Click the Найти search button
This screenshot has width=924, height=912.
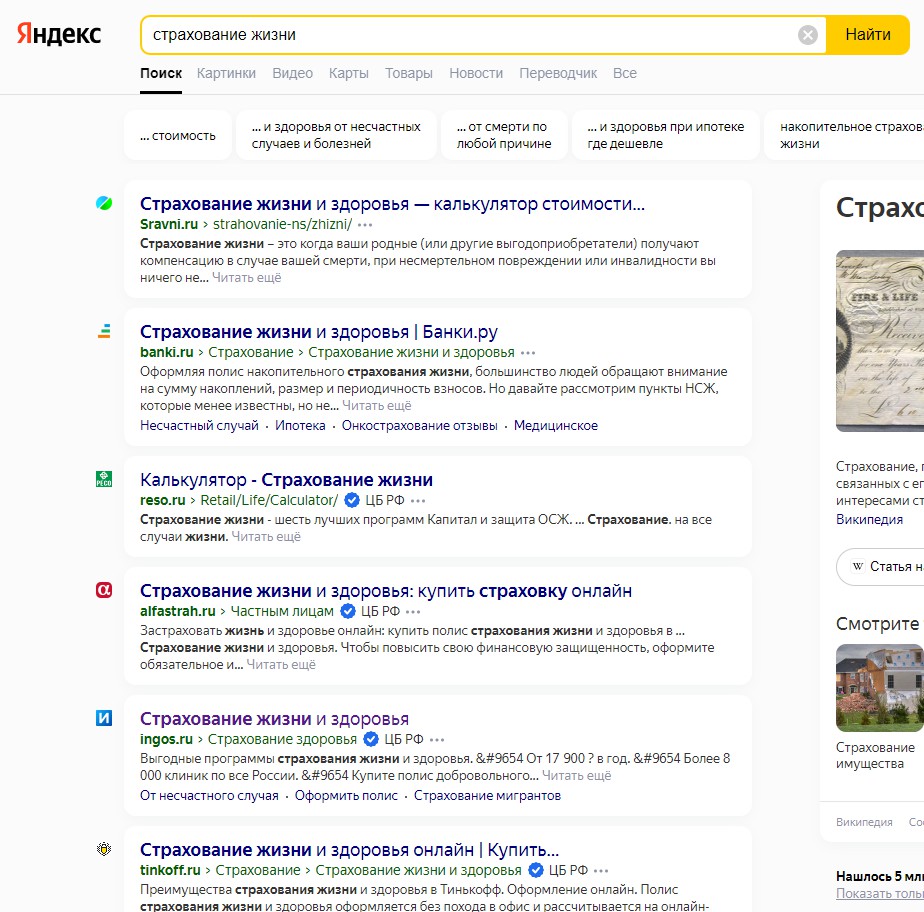point(867,35)
